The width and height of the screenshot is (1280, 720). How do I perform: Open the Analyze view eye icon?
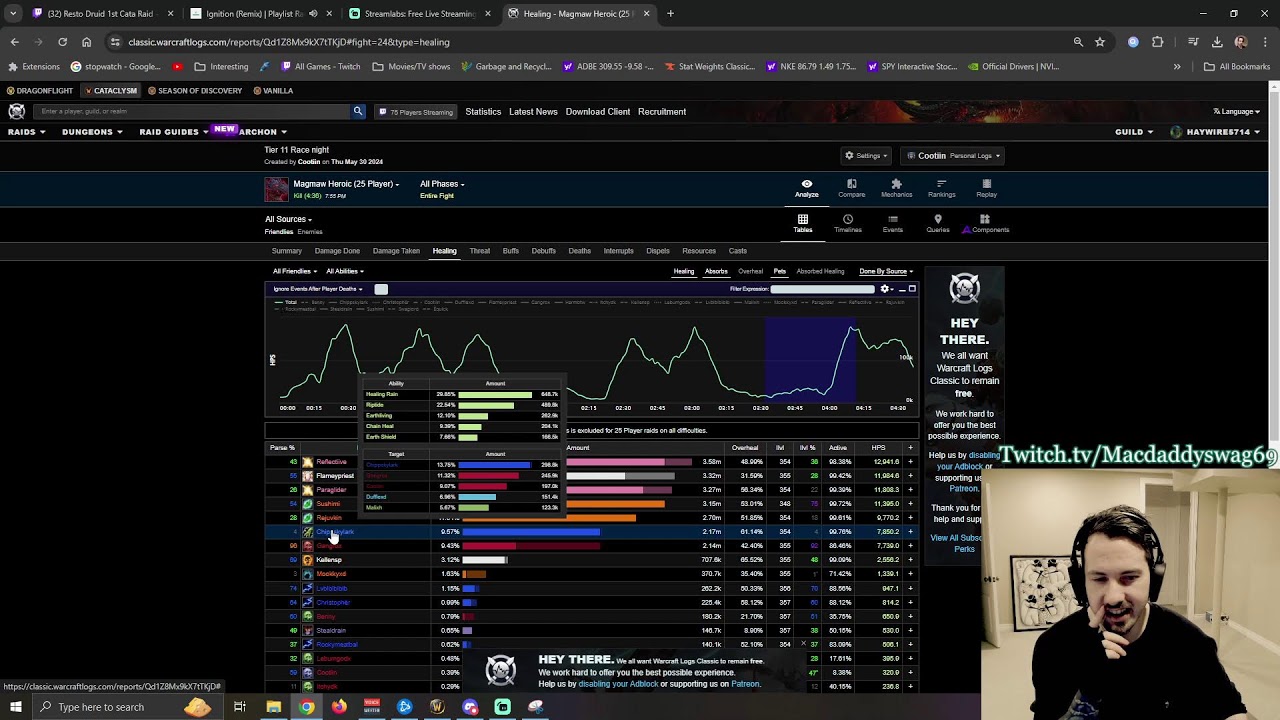pyautogui.click(x=806, y=184)
